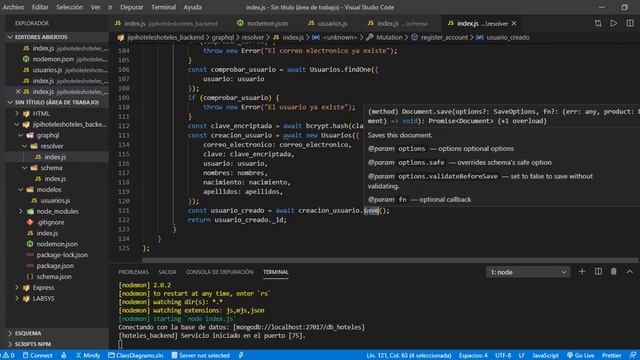This screenshot has width=640, height=360.
Task: Click Server not selected status item
Action: (200, 356)
